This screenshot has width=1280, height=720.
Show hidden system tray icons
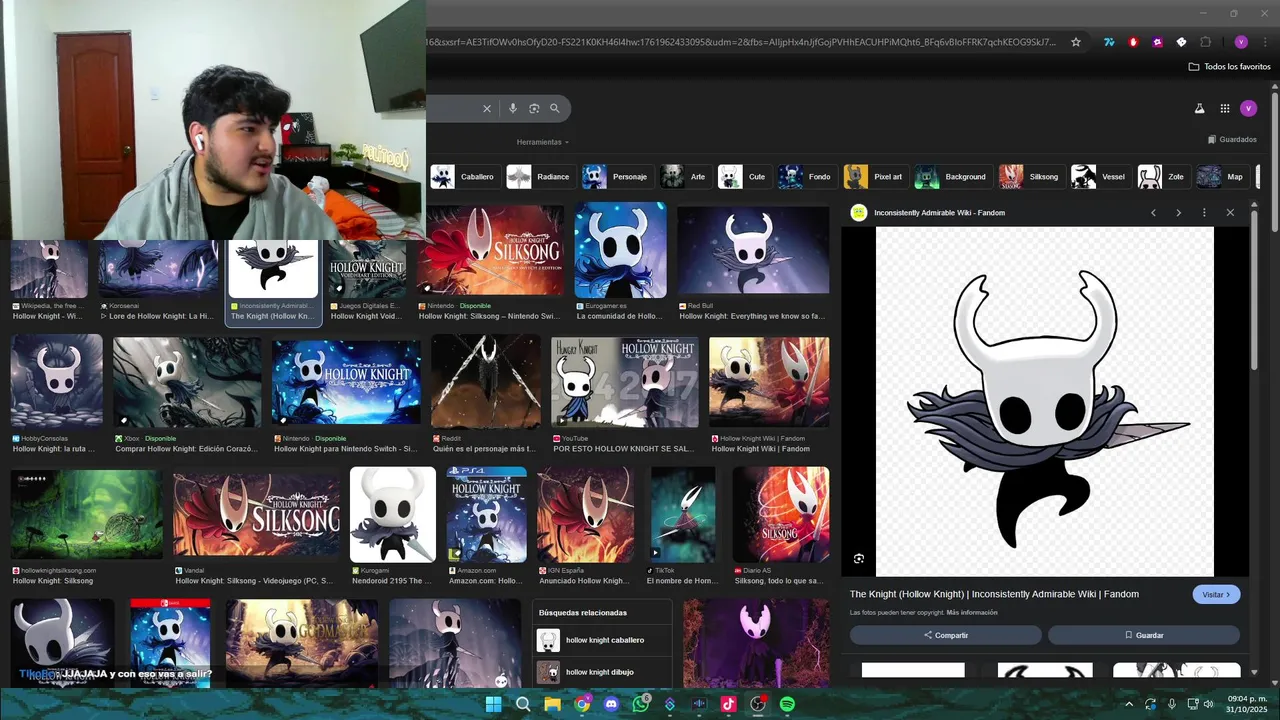point(1129,704)
